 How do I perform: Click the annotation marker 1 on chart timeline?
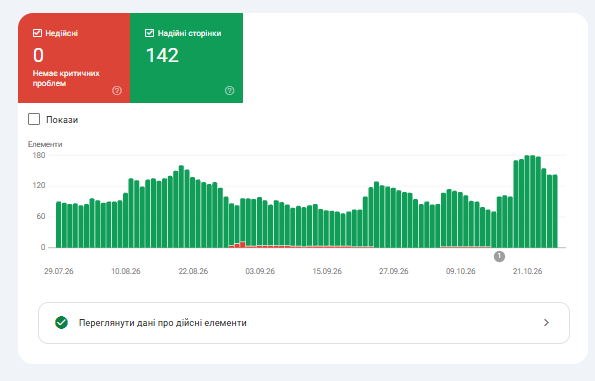[x=499, y=256]
